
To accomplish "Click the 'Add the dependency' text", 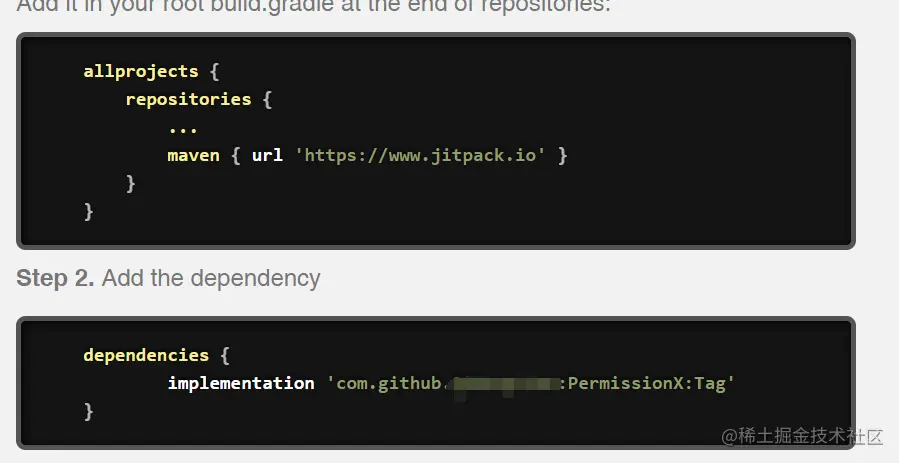I will 211,278.
